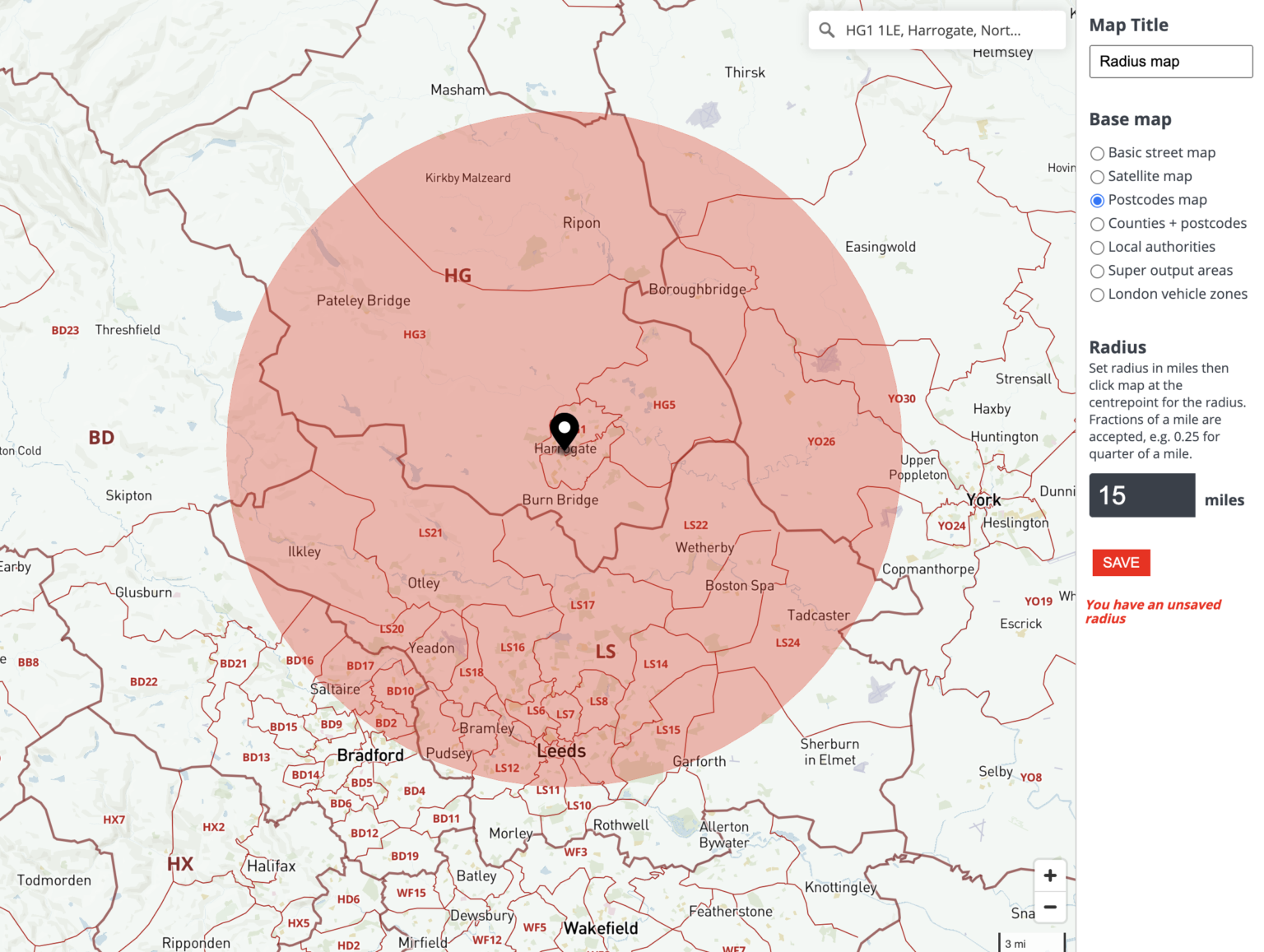
Task: Click the red SAVE button
Action: pyautogui.click(x=1121, y=563)
